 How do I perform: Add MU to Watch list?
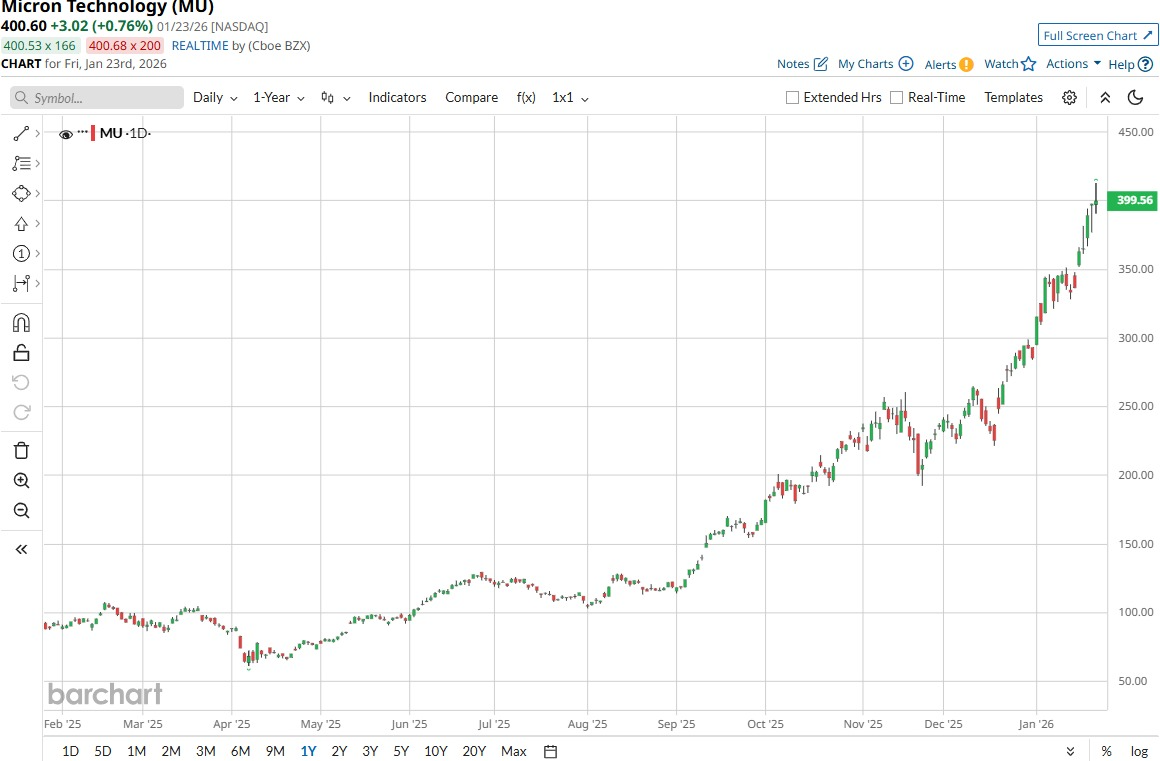click(1010, 64)
